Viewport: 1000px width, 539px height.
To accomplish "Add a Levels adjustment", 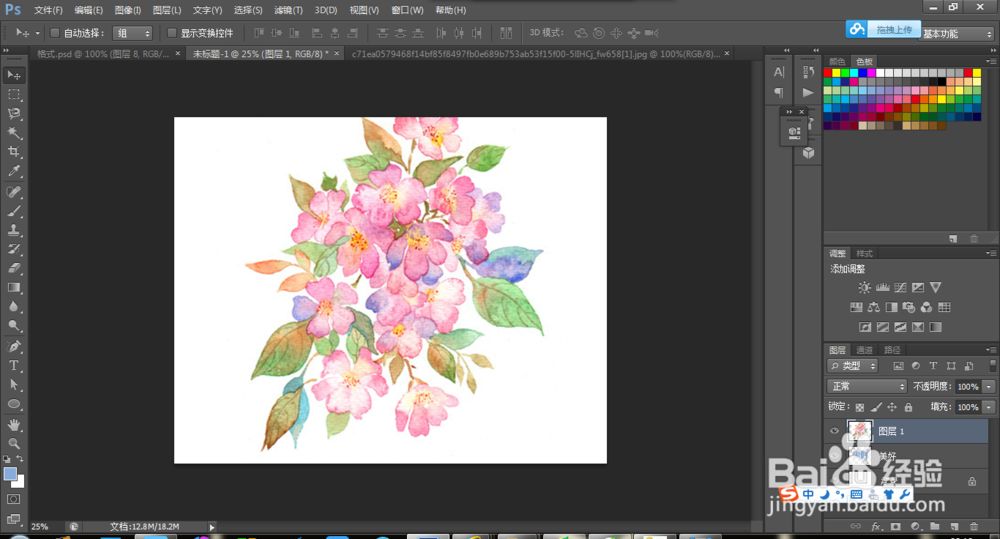I will [883, 288].
